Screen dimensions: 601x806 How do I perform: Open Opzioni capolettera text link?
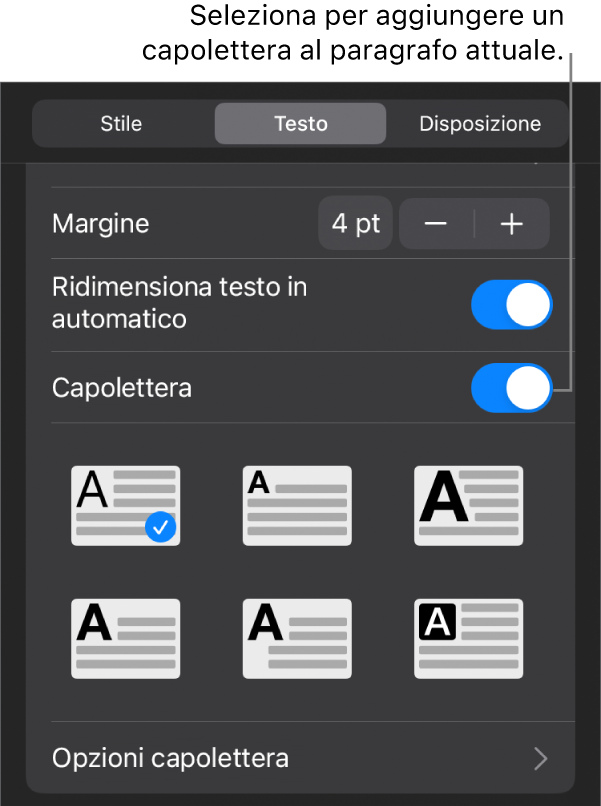170,758
